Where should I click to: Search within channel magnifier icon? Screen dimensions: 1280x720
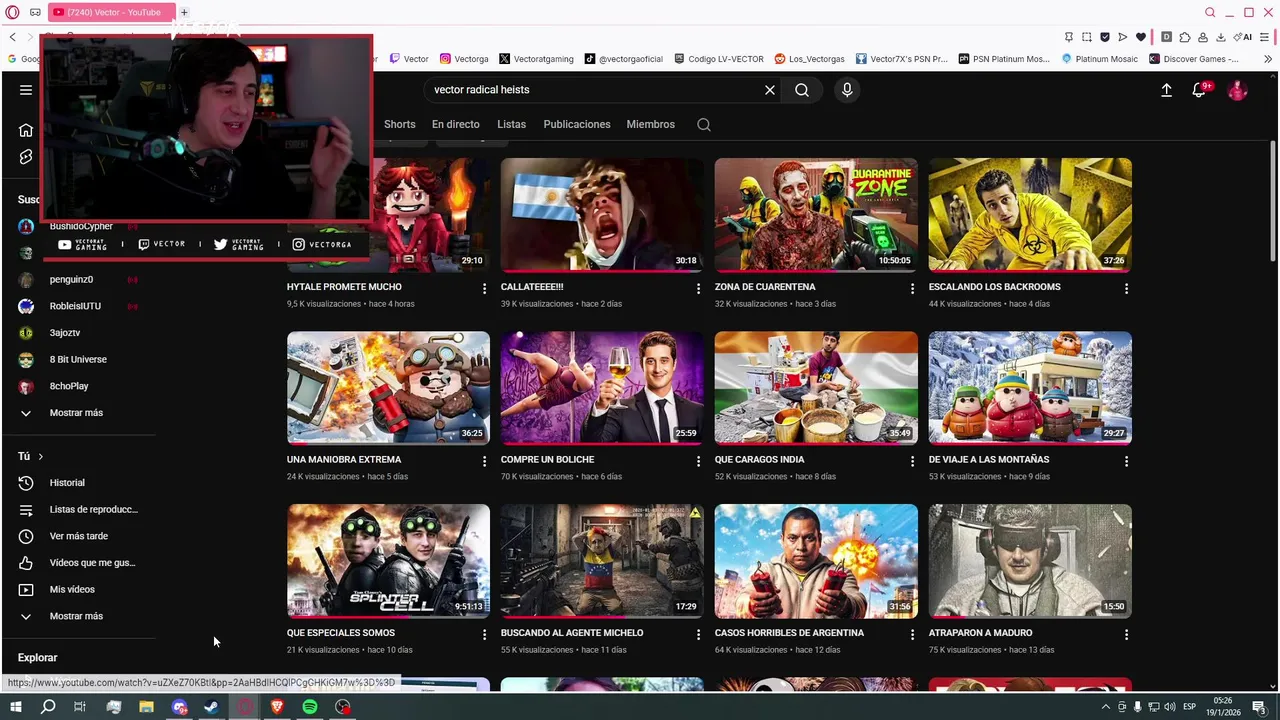click(x=704, y=125)
